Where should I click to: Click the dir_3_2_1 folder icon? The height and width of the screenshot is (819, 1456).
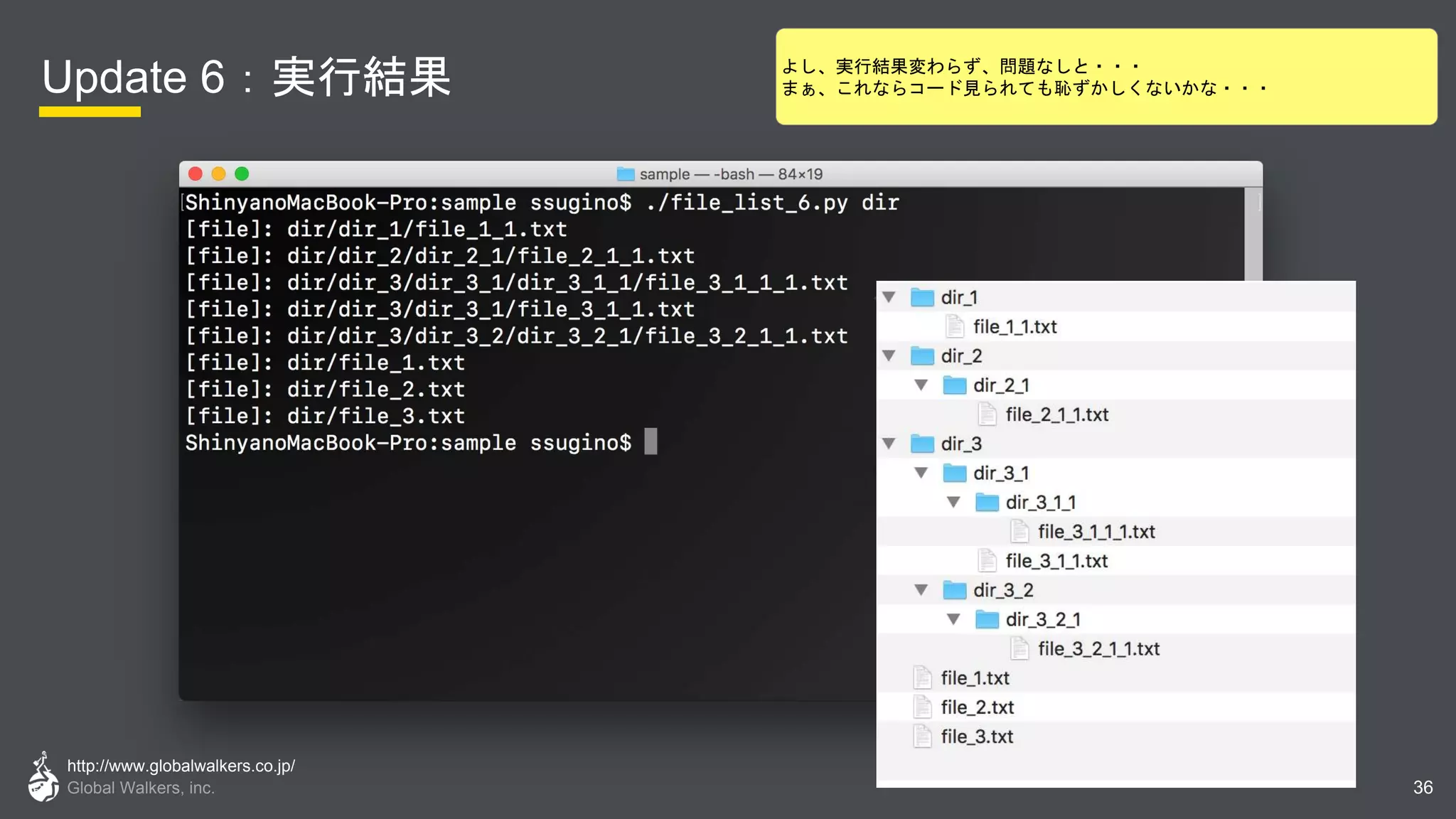(x=987, y=620)
